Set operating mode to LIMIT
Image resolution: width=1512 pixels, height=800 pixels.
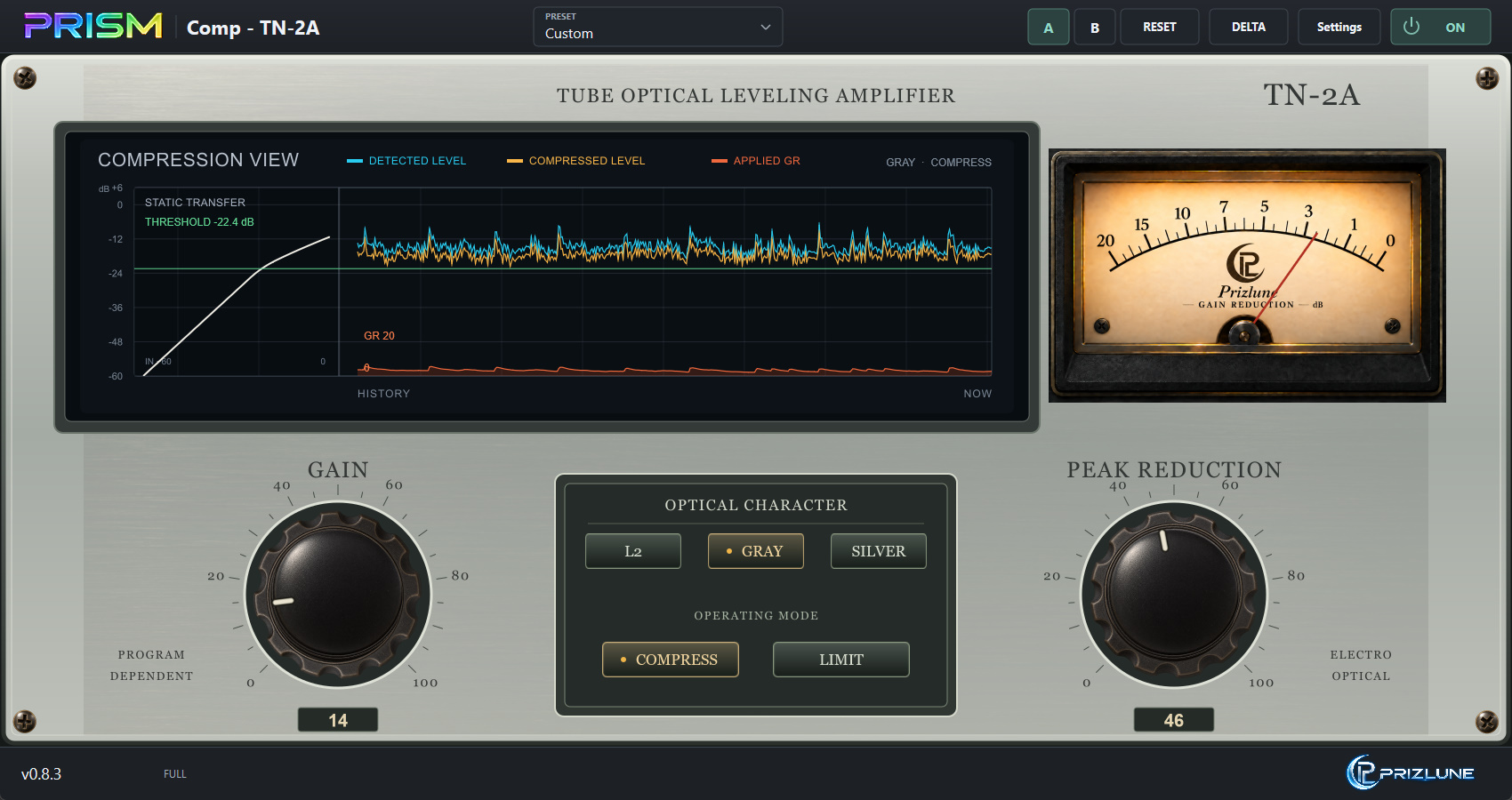tap(841, 660)
